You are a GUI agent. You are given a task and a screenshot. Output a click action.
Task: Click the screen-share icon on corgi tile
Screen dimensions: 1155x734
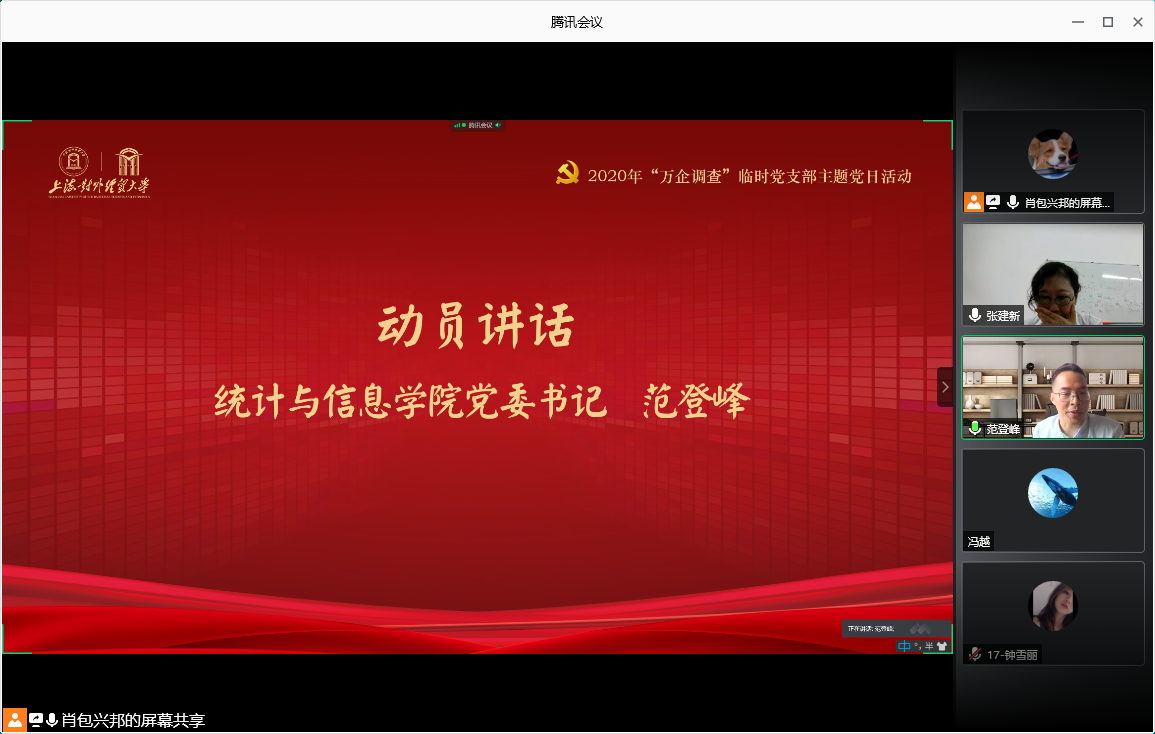(x=993, y=202)
